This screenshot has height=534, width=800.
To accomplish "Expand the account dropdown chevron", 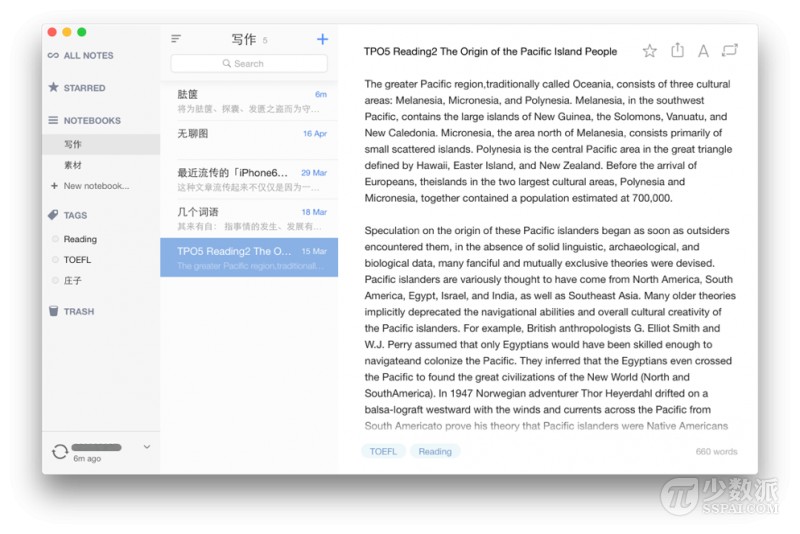I will tap(147, 447).
